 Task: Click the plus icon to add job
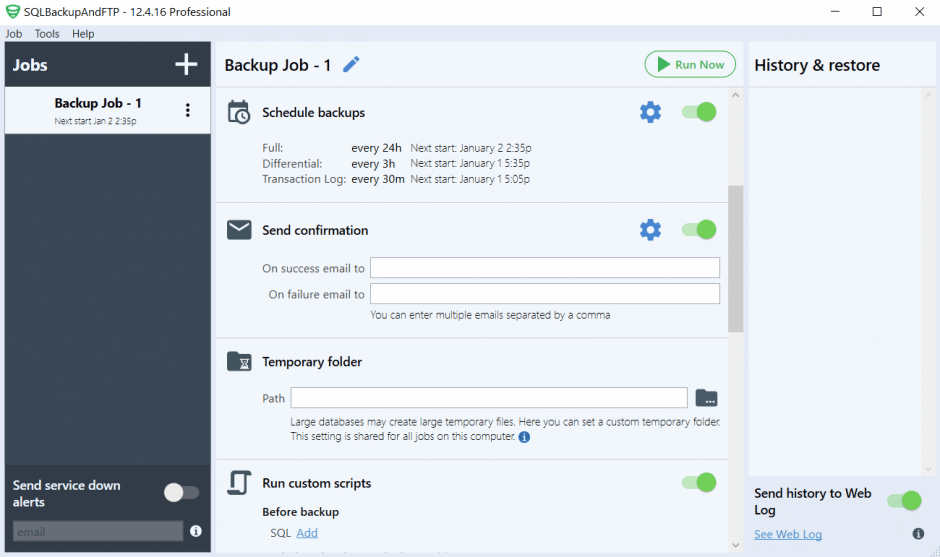click(x=186, y=65)
